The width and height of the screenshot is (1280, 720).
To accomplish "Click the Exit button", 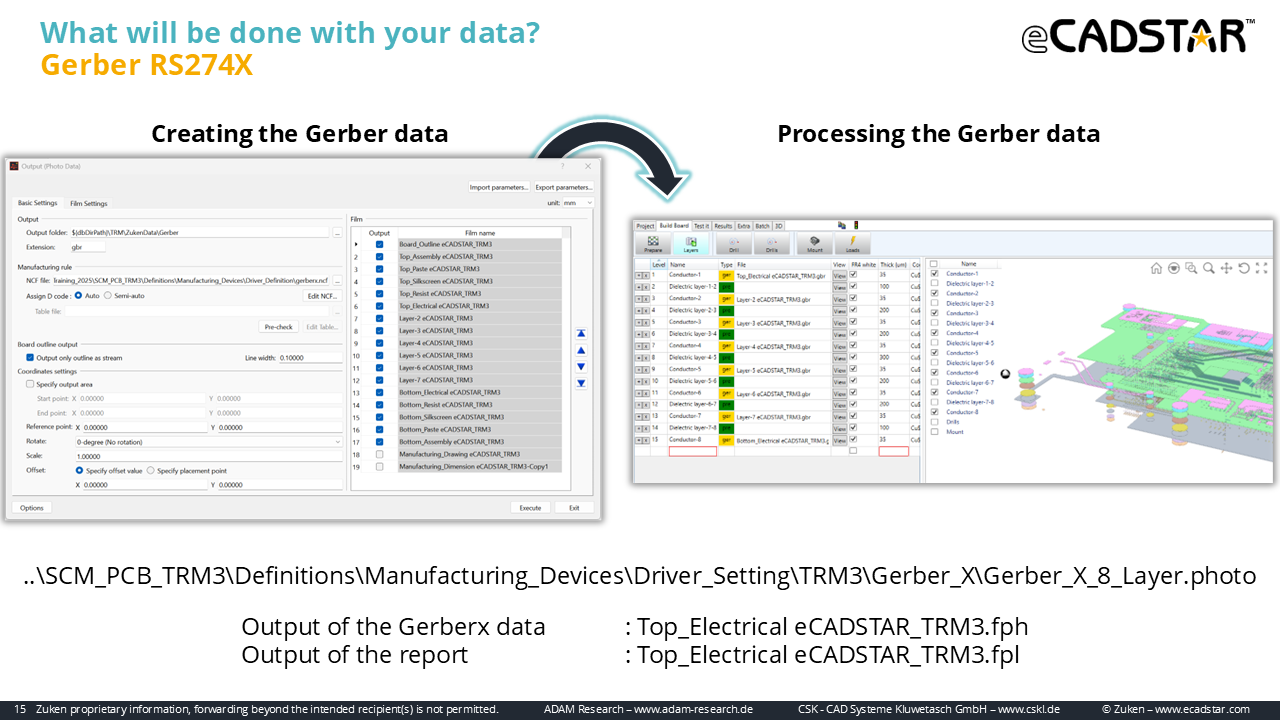I will 574,508.
